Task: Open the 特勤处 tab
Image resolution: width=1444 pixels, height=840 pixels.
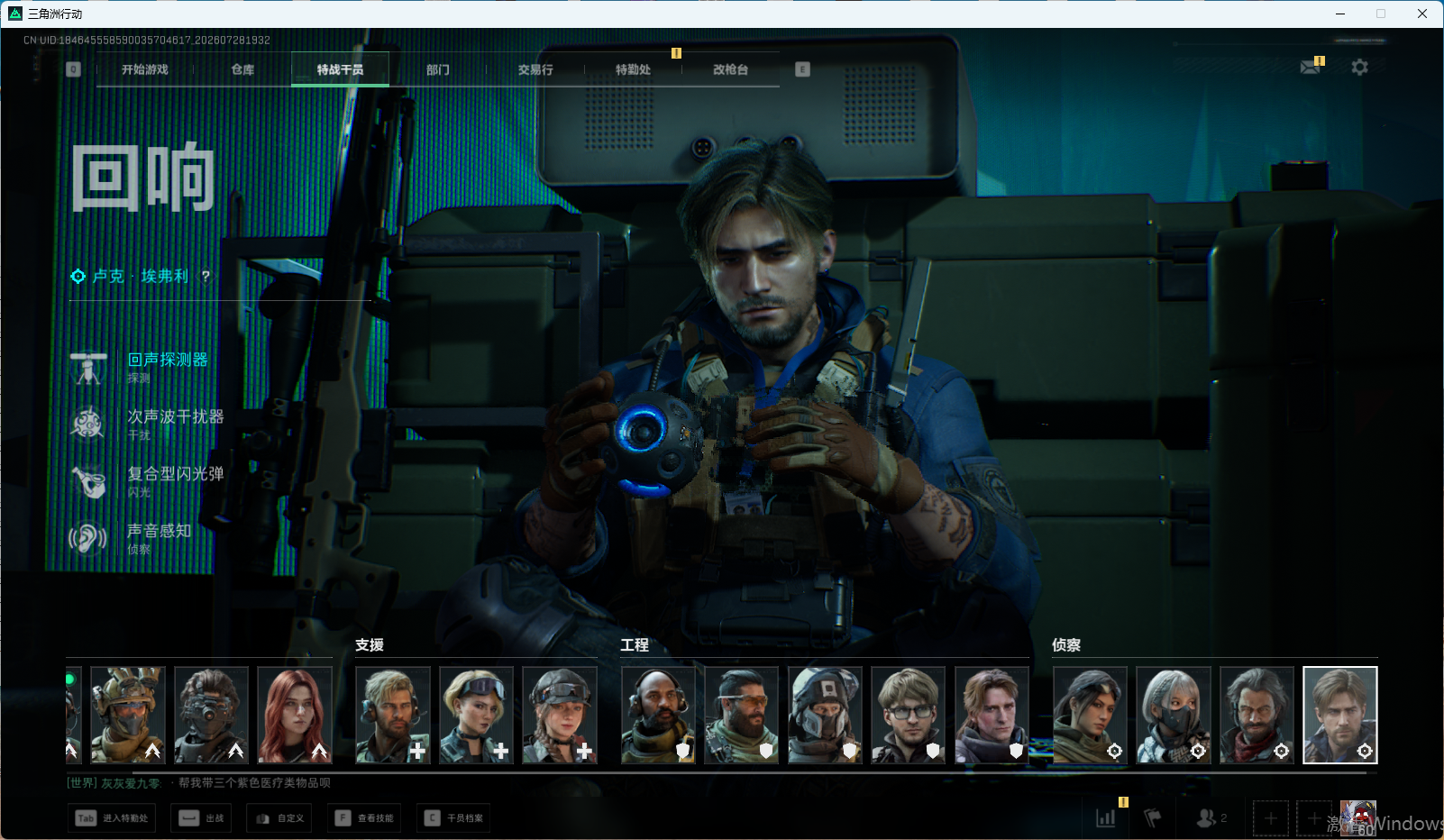Action: click(x=633, y=69)
